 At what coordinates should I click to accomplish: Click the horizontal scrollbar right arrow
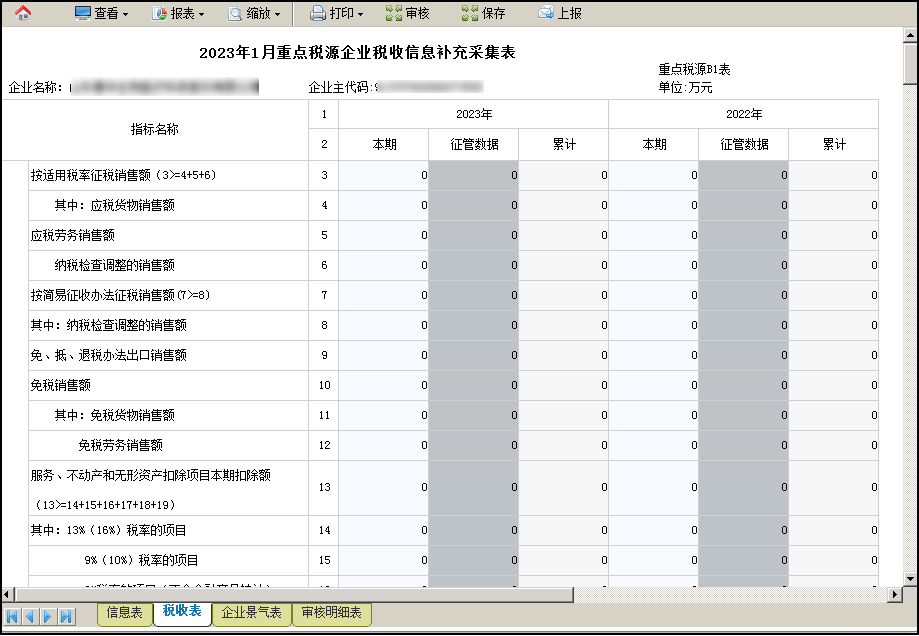[895, 594]
